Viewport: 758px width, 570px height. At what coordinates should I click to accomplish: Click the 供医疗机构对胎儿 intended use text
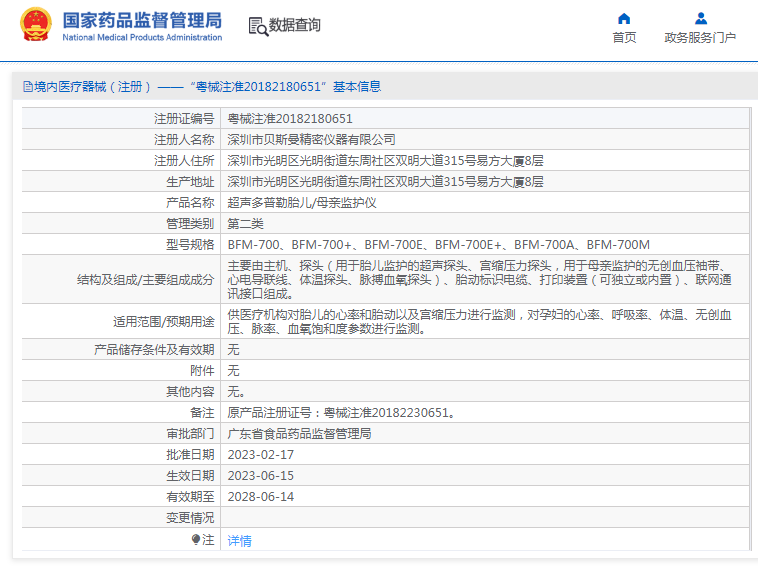coord(479,322)
